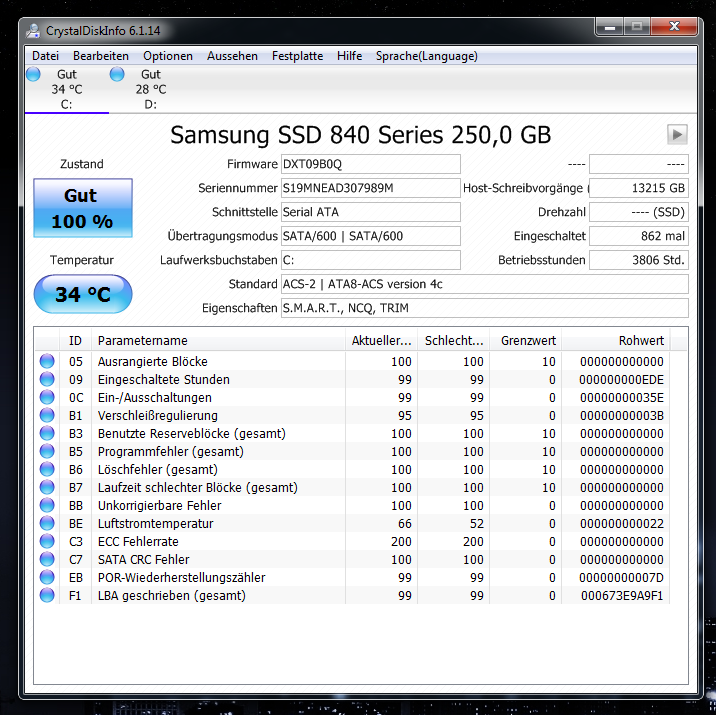Click the Host-Schreibvorgänge value 13215 GB
The width and height of the screenshot is (716, 715).
[639, 188]
